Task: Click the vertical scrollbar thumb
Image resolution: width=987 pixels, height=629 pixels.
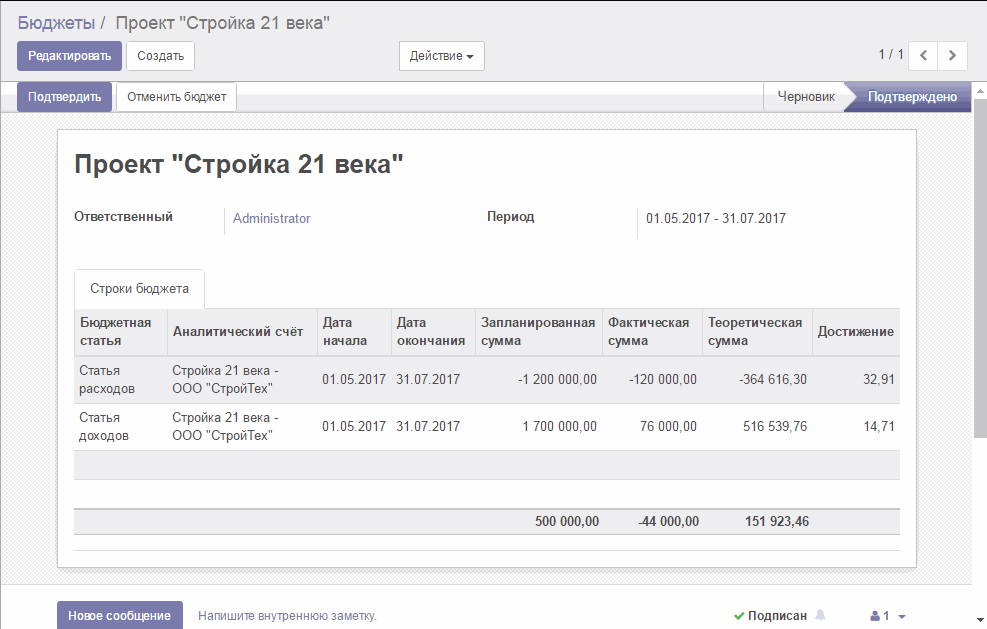Action: click(x=980, y=268)
